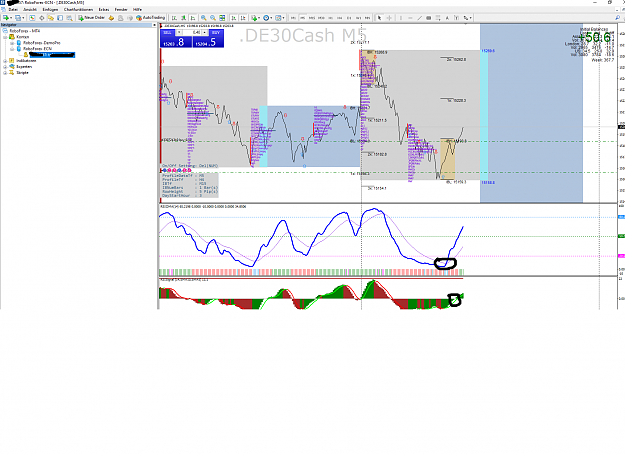Select the crosshair tool
The width and height of the screenshot is (625, 454).
pyautogui.click(x=389, y=18)
